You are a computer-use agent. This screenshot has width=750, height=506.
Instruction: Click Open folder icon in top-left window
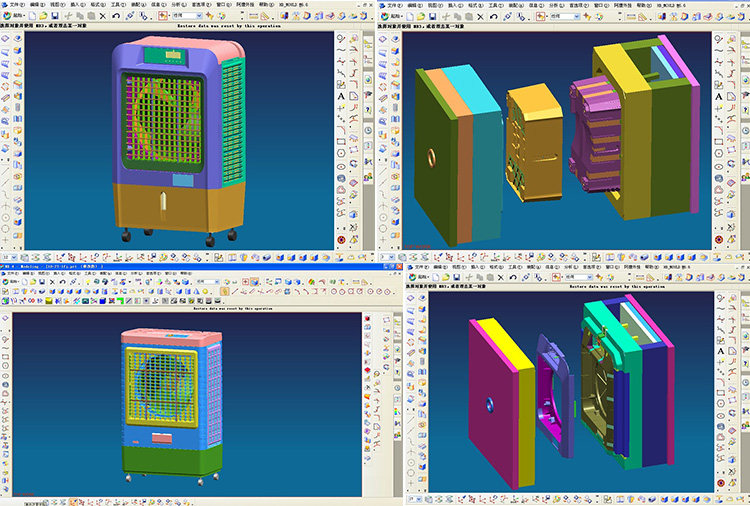click(x=43, y=16)
